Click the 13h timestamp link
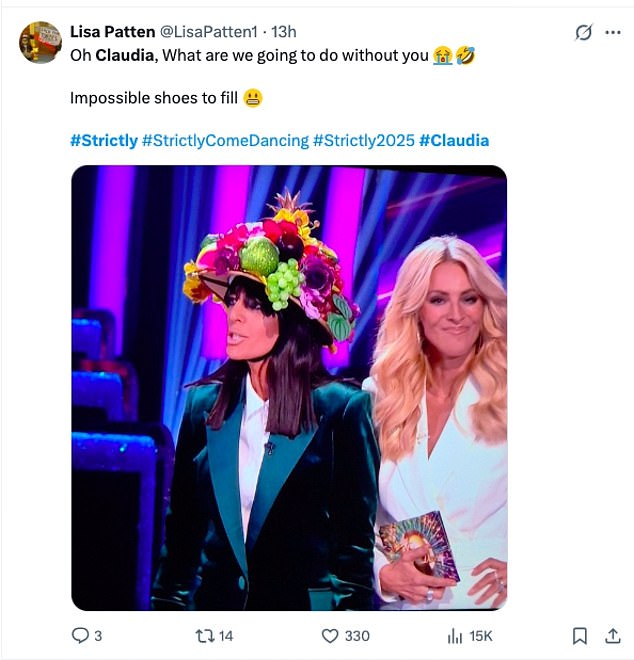 click(x=284, y=32)
